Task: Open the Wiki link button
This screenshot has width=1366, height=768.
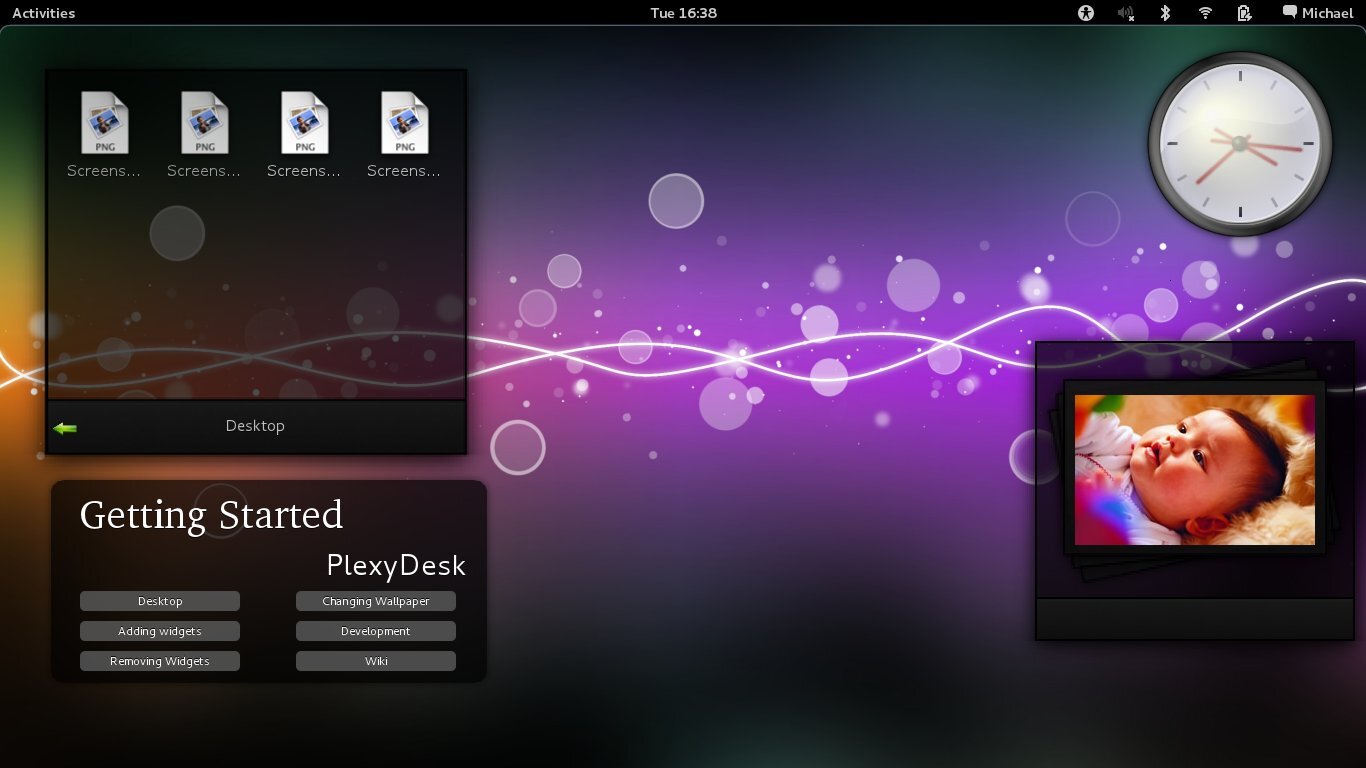Action: [x=376, y=661]
